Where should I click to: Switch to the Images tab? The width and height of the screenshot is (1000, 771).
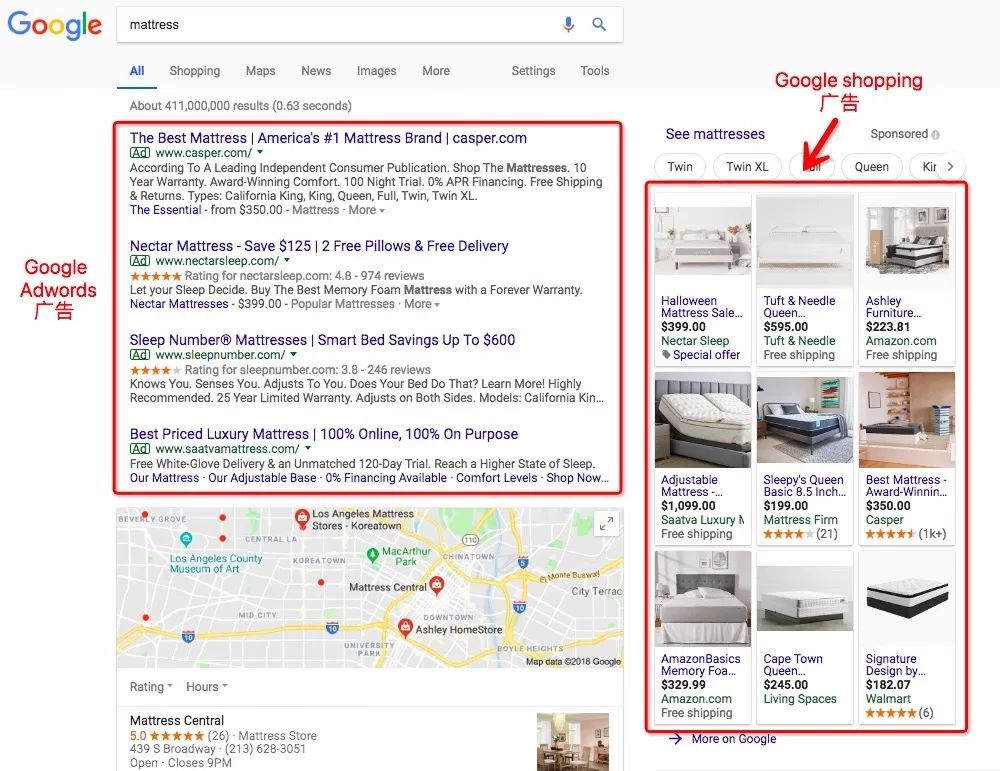pos(376,71)
